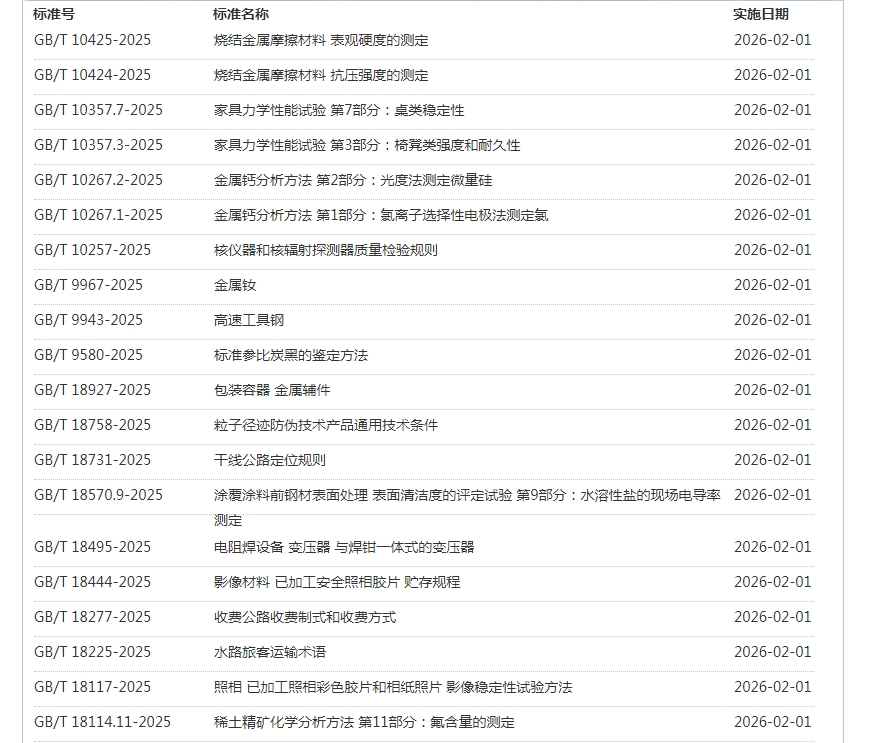Open 金属钙分析方法 第2部分 光度法测定微量硅
Screen dimensions: 877x743
coord(352,180)
